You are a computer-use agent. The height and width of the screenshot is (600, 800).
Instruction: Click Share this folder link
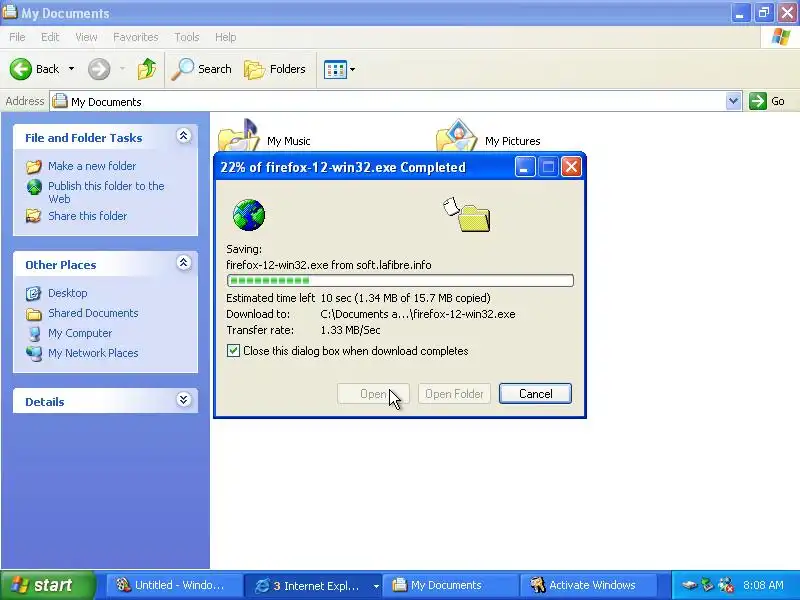coord(87,216)
